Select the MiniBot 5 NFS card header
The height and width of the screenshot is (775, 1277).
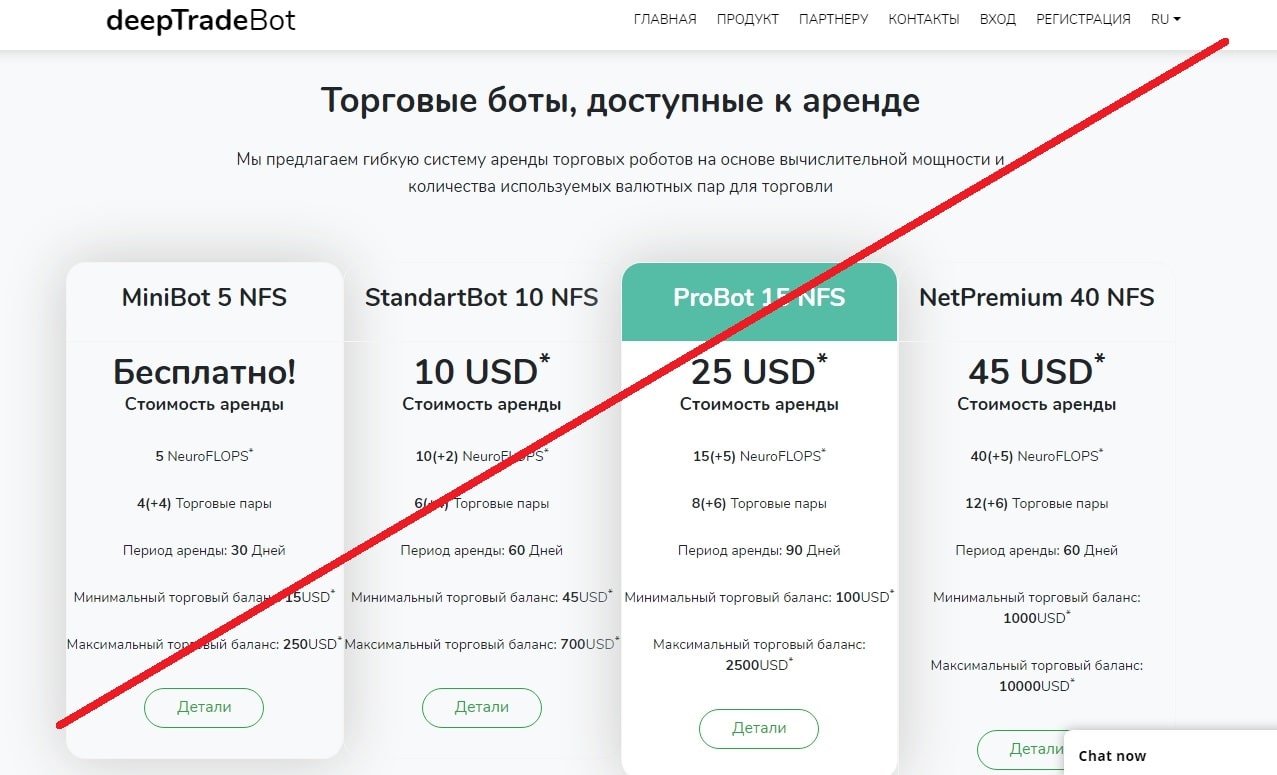click(x=204, y=297)
